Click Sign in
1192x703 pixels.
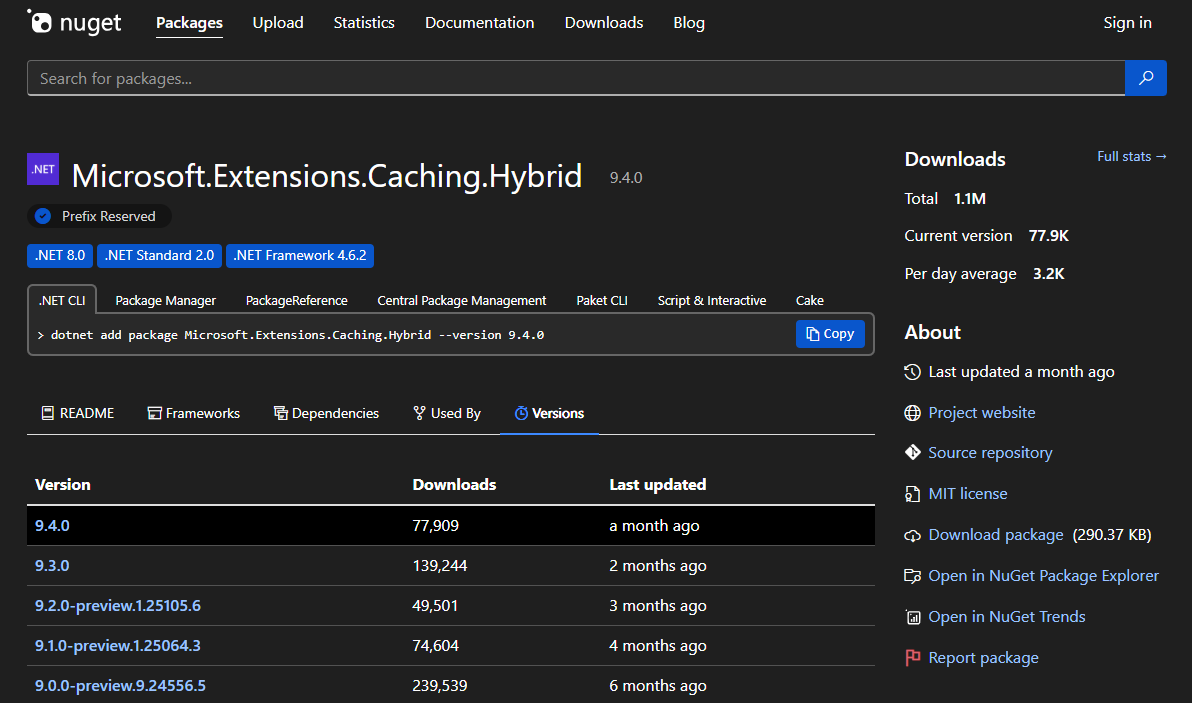tap(1127, 23)
